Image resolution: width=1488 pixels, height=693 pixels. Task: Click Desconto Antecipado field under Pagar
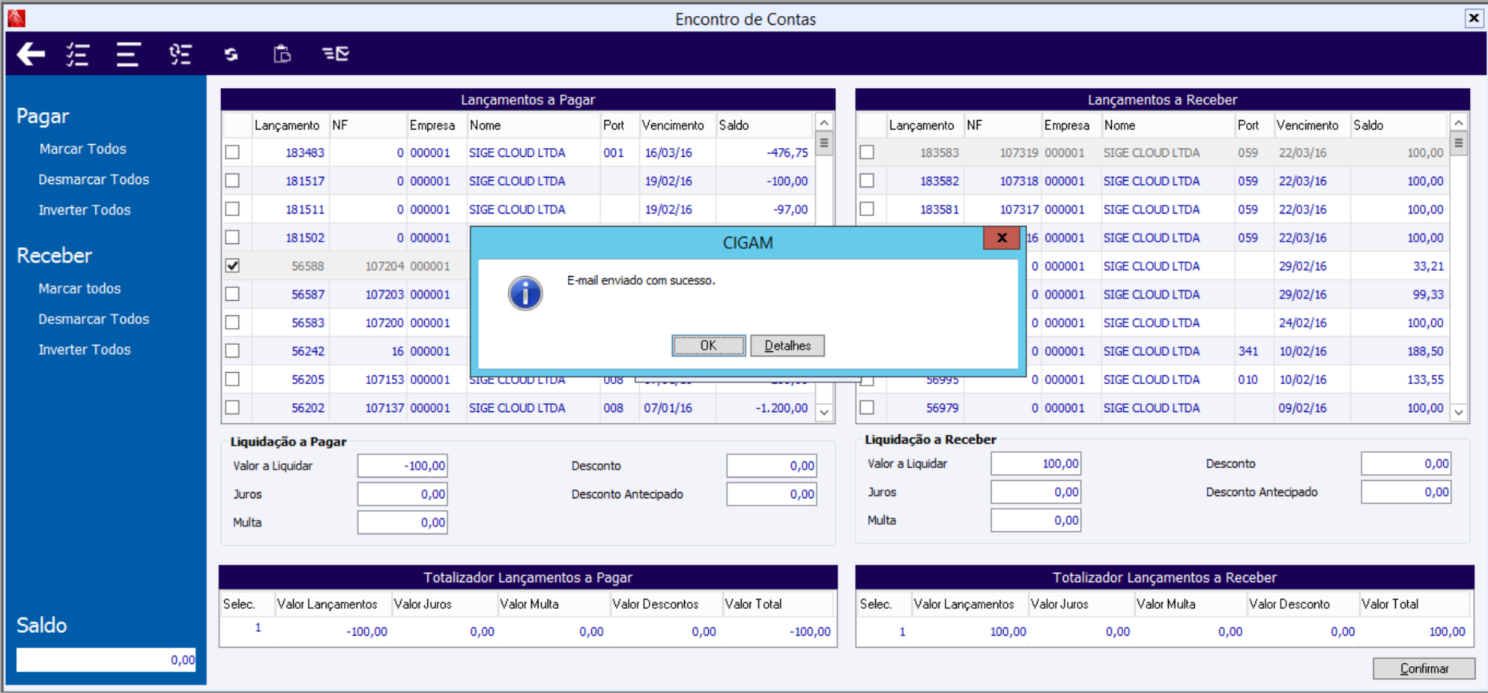pyautogui.click(x=772, y=494)
